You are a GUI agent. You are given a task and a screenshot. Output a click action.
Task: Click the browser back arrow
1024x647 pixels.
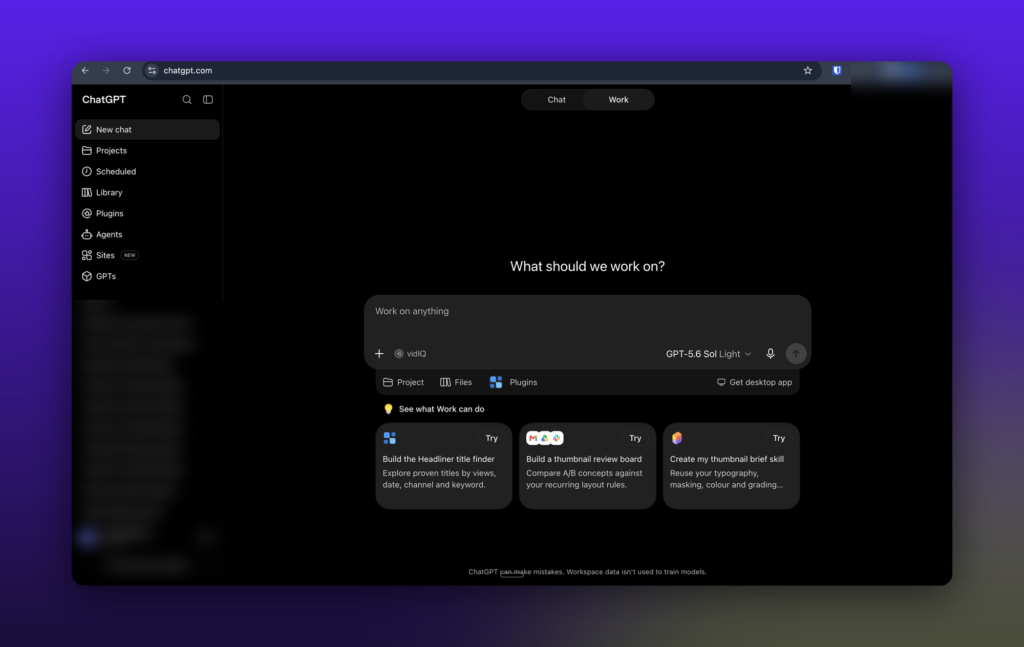click(x=85, y=71)
